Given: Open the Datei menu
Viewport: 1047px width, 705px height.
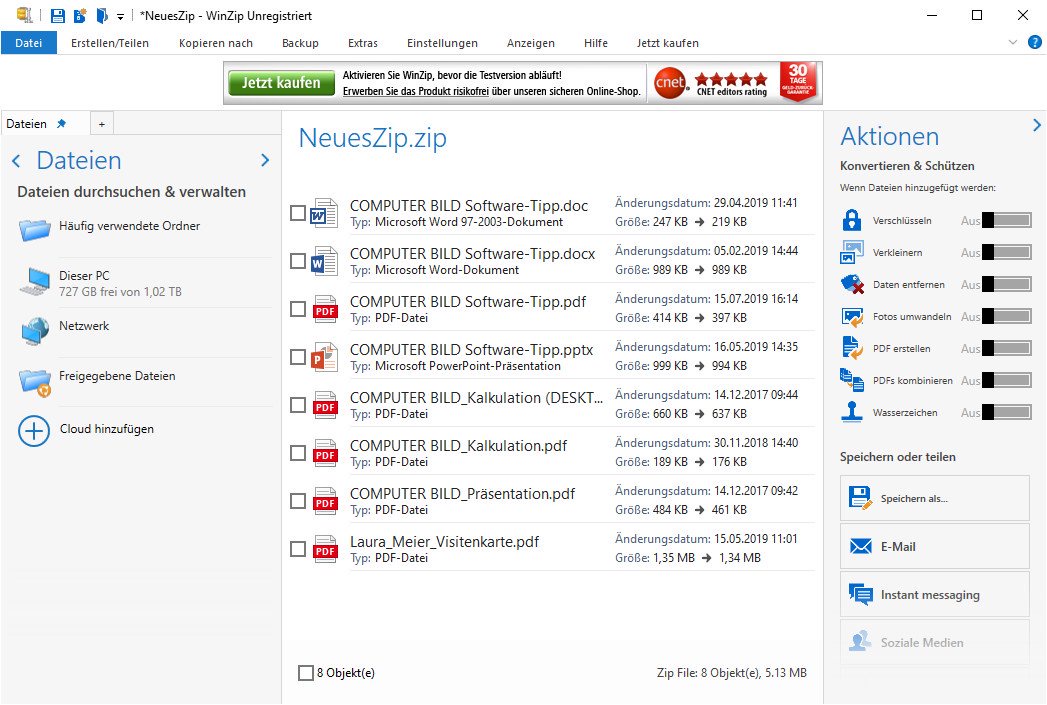Looking at the screenshot, I should click(x=29, y=43).
